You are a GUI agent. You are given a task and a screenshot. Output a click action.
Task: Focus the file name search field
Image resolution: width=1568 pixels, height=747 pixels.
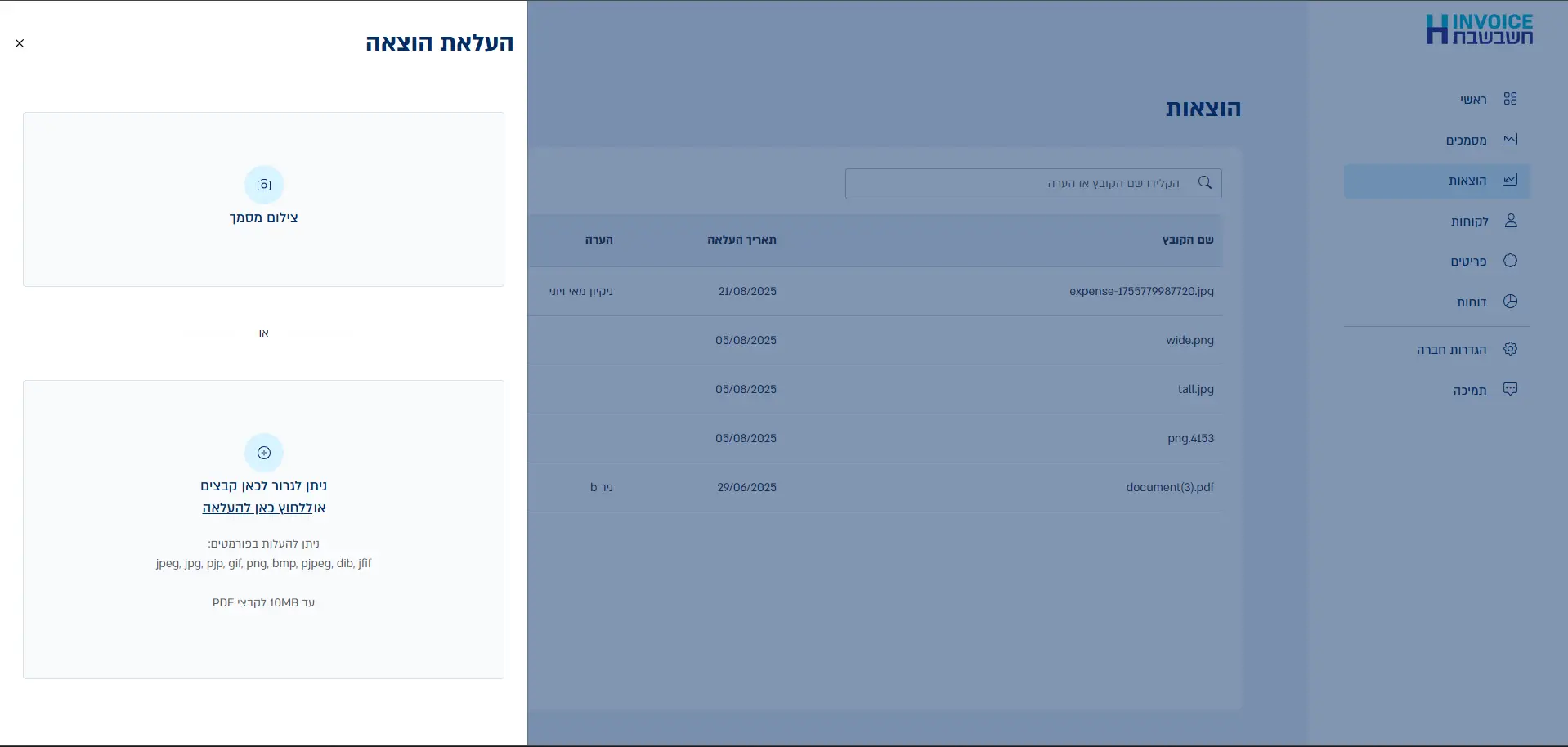[1022, 184]
